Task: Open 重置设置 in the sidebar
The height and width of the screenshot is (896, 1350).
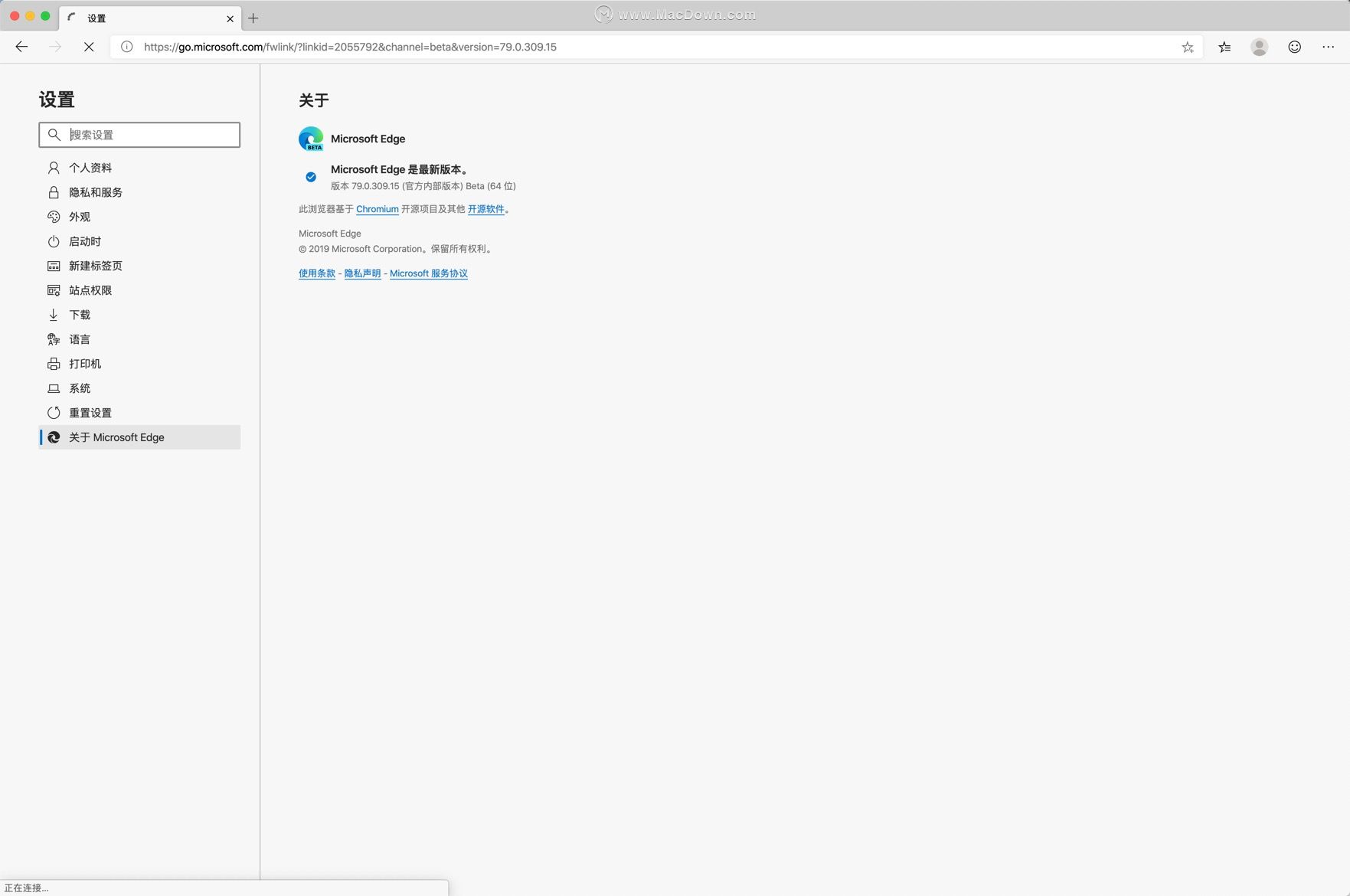Action: [x=90, y=413]
